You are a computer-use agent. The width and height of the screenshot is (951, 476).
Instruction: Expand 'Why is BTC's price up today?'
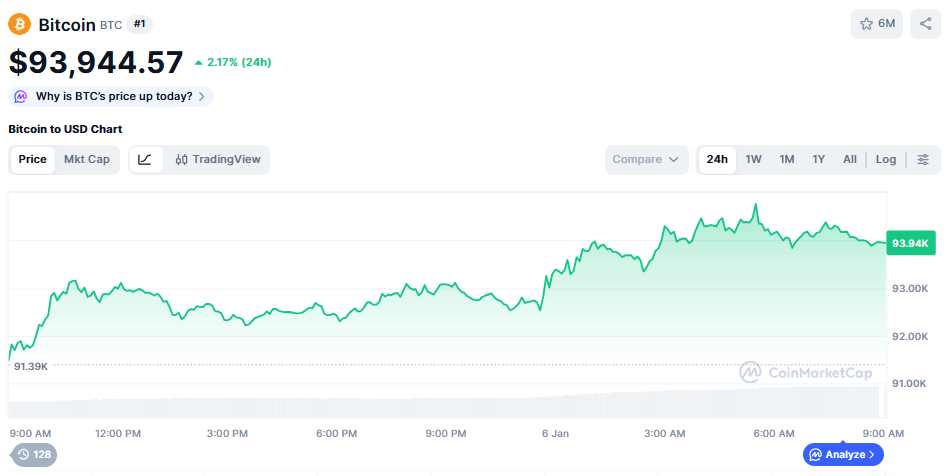(111, 97)
